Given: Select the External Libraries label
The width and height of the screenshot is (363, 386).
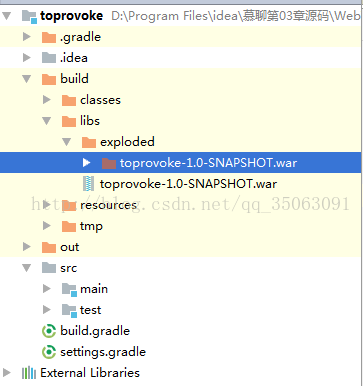Looking at the screenshot, I should 90,373.
